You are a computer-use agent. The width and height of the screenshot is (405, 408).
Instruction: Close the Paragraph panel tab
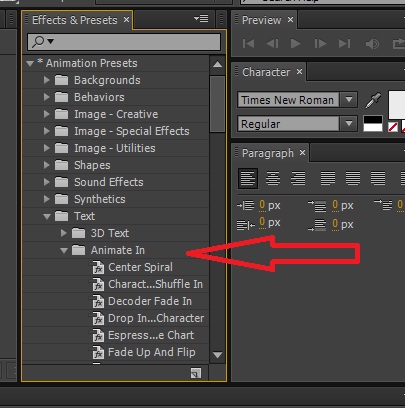pos(302,153)
